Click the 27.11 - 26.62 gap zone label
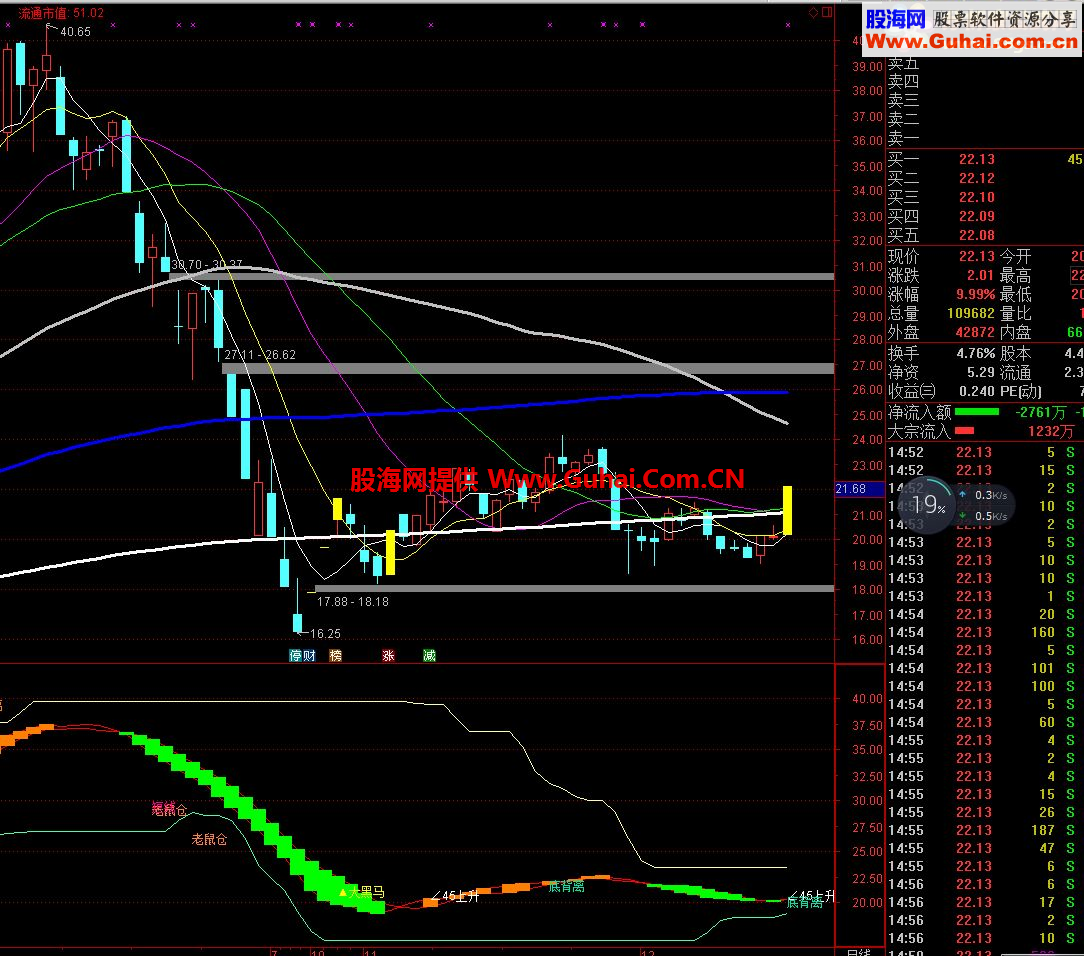The width and height of the screenshot is (1084, 956). (260, 355)
